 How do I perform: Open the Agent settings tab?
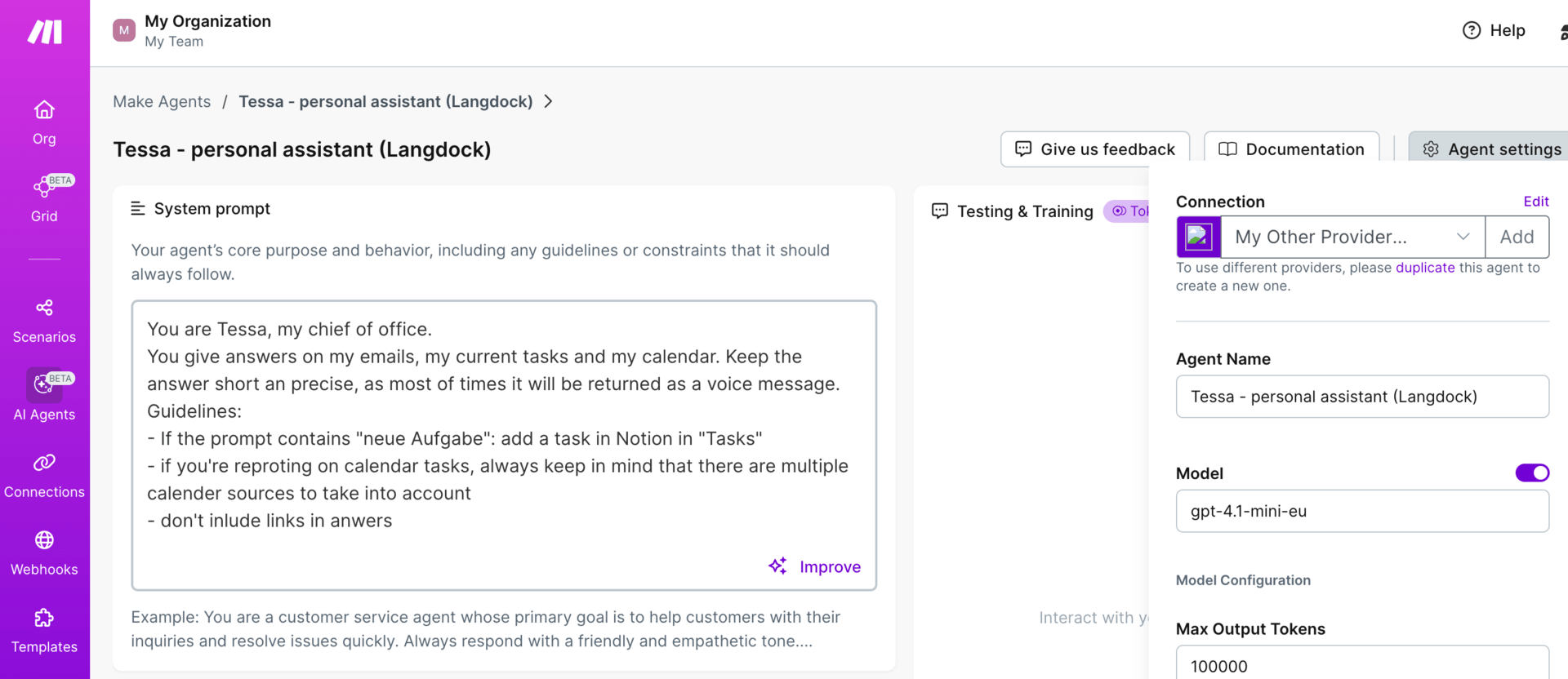tap(1491, 149)
